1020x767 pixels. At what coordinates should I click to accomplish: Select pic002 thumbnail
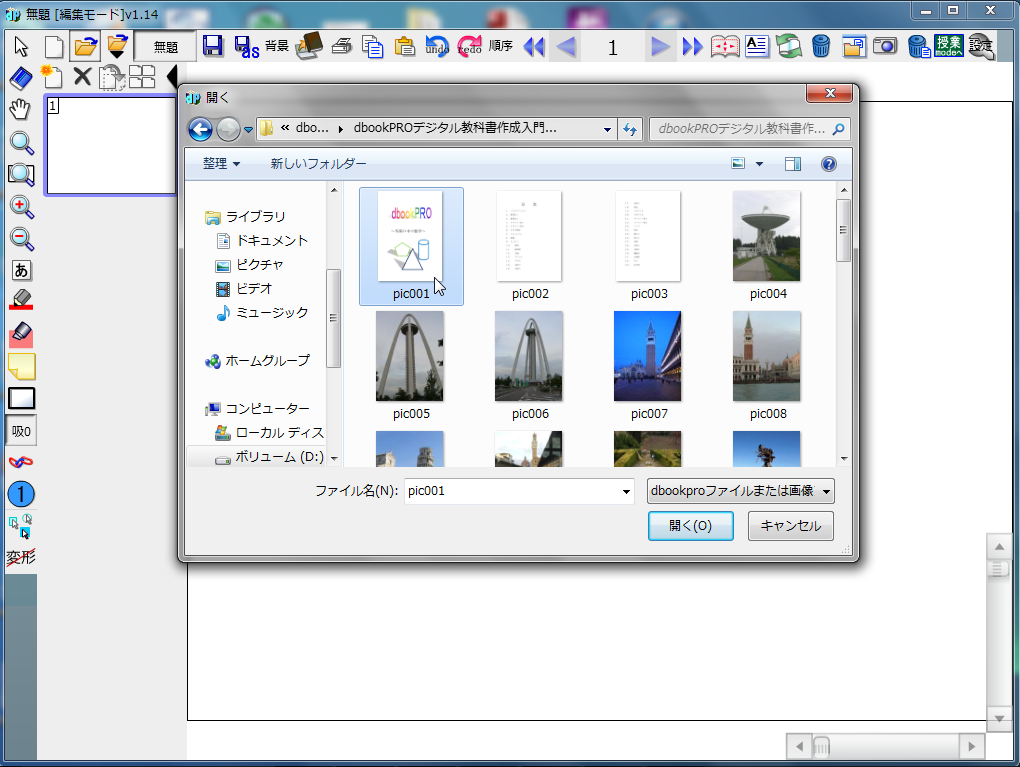pyautogui.click(x=530, y=246)
